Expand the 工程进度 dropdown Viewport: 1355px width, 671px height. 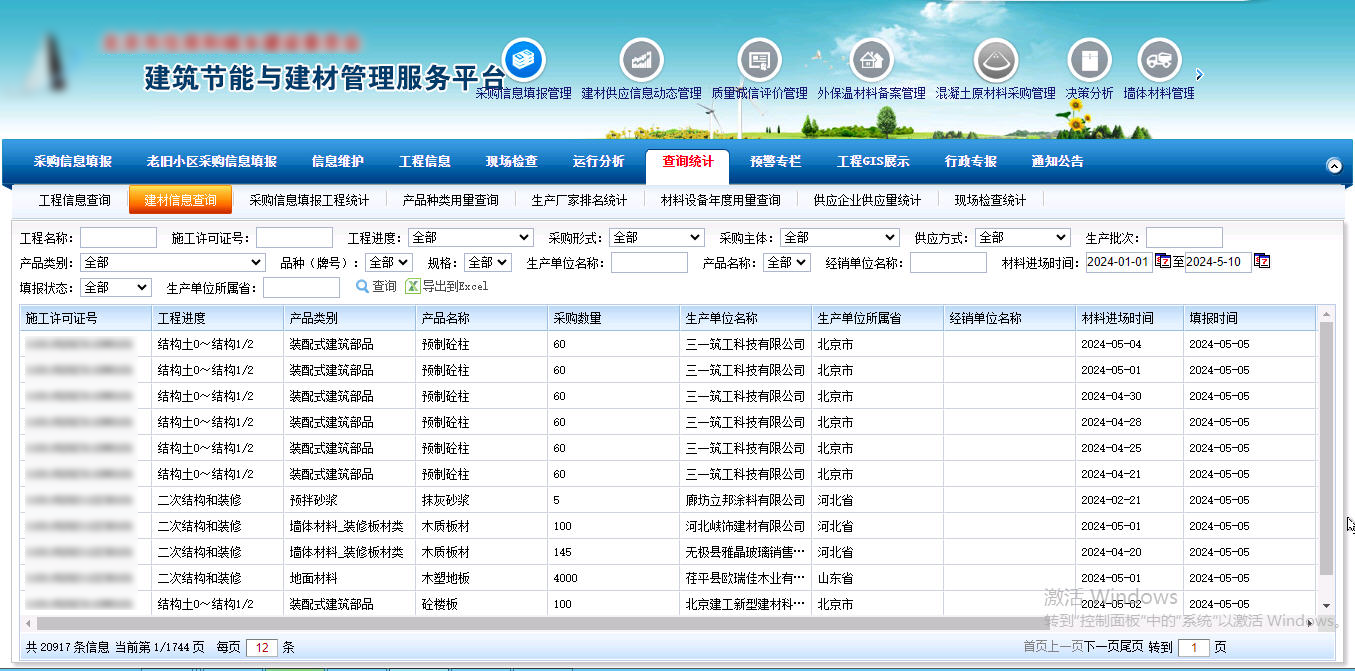point(470,238)
